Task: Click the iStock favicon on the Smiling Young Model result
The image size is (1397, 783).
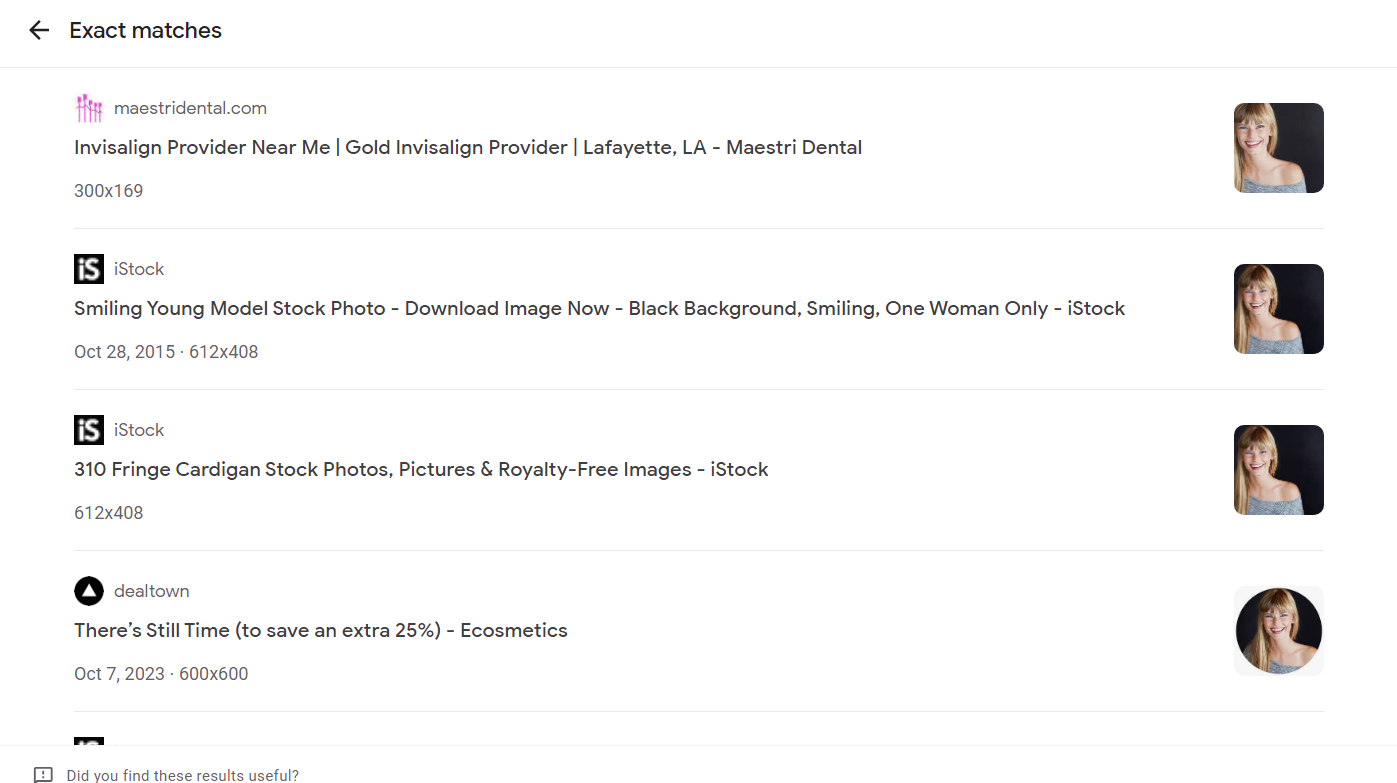Action: [89, 269]
